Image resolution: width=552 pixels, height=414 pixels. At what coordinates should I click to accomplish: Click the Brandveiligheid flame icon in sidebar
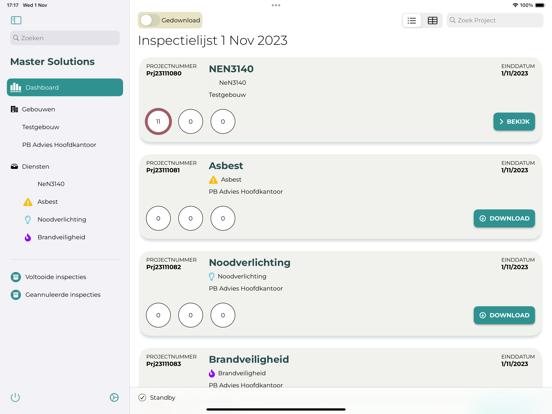coord(28,238)
